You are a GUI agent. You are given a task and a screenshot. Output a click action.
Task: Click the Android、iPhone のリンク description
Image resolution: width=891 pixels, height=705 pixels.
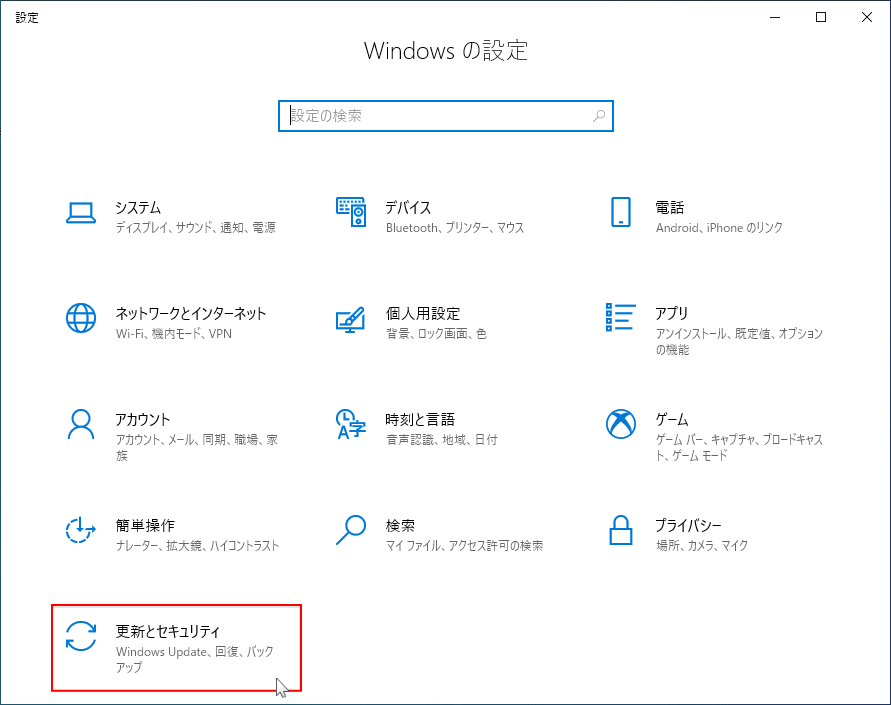pos(719,228)
